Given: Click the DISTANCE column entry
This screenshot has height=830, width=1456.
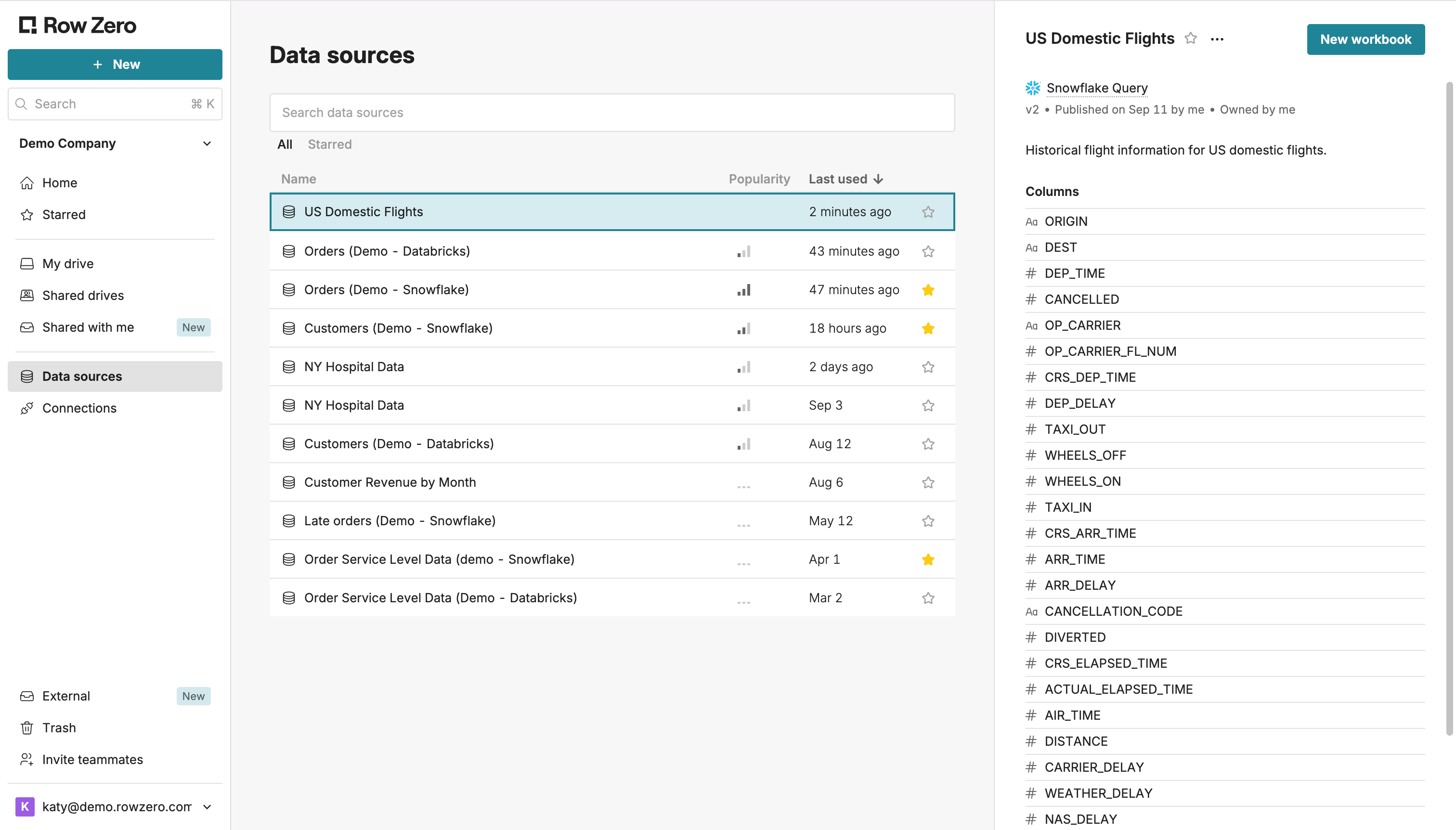Looking at the screenshot, I should click(x=1224, y=741).
